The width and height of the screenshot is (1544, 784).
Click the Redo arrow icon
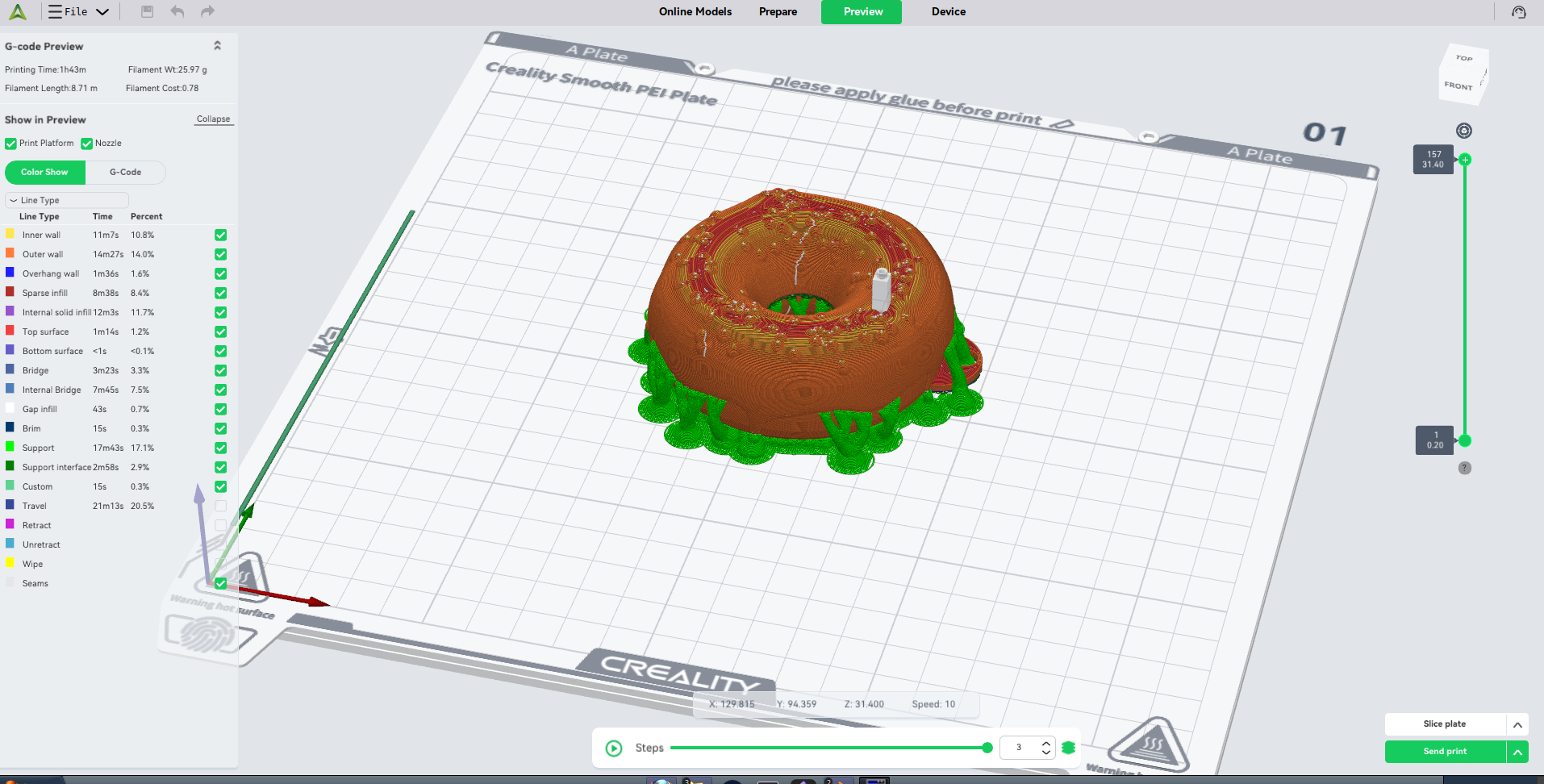coord(207,11)
